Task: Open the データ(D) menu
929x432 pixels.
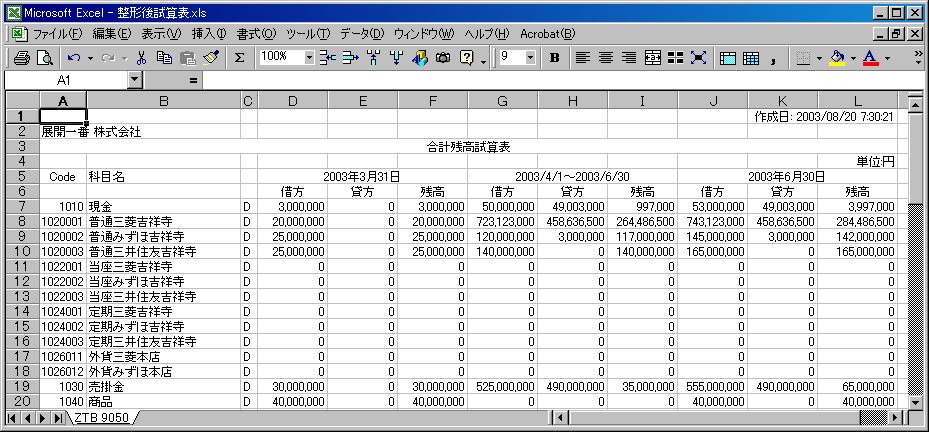Action: [361, 34]
